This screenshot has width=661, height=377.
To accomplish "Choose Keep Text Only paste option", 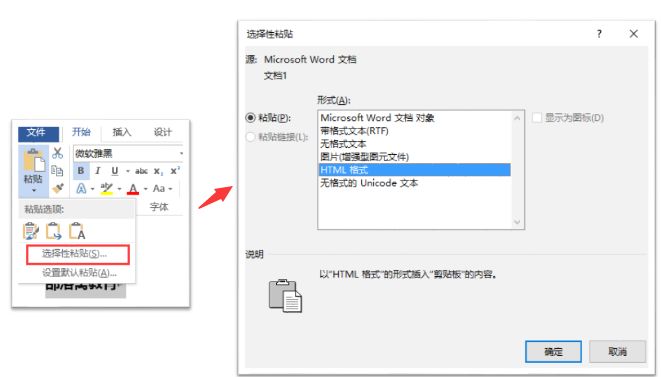I will pyautogui.click(x=78, y=231).
